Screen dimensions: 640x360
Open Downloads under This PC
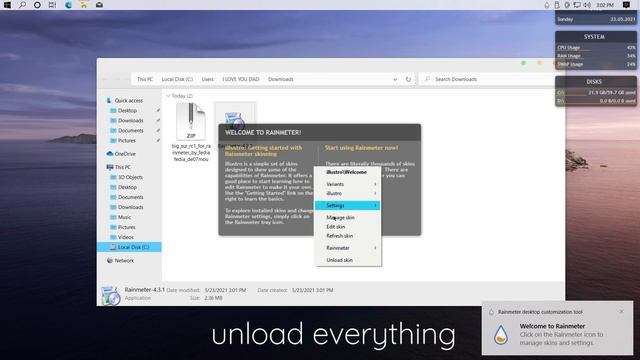(131, 207)
